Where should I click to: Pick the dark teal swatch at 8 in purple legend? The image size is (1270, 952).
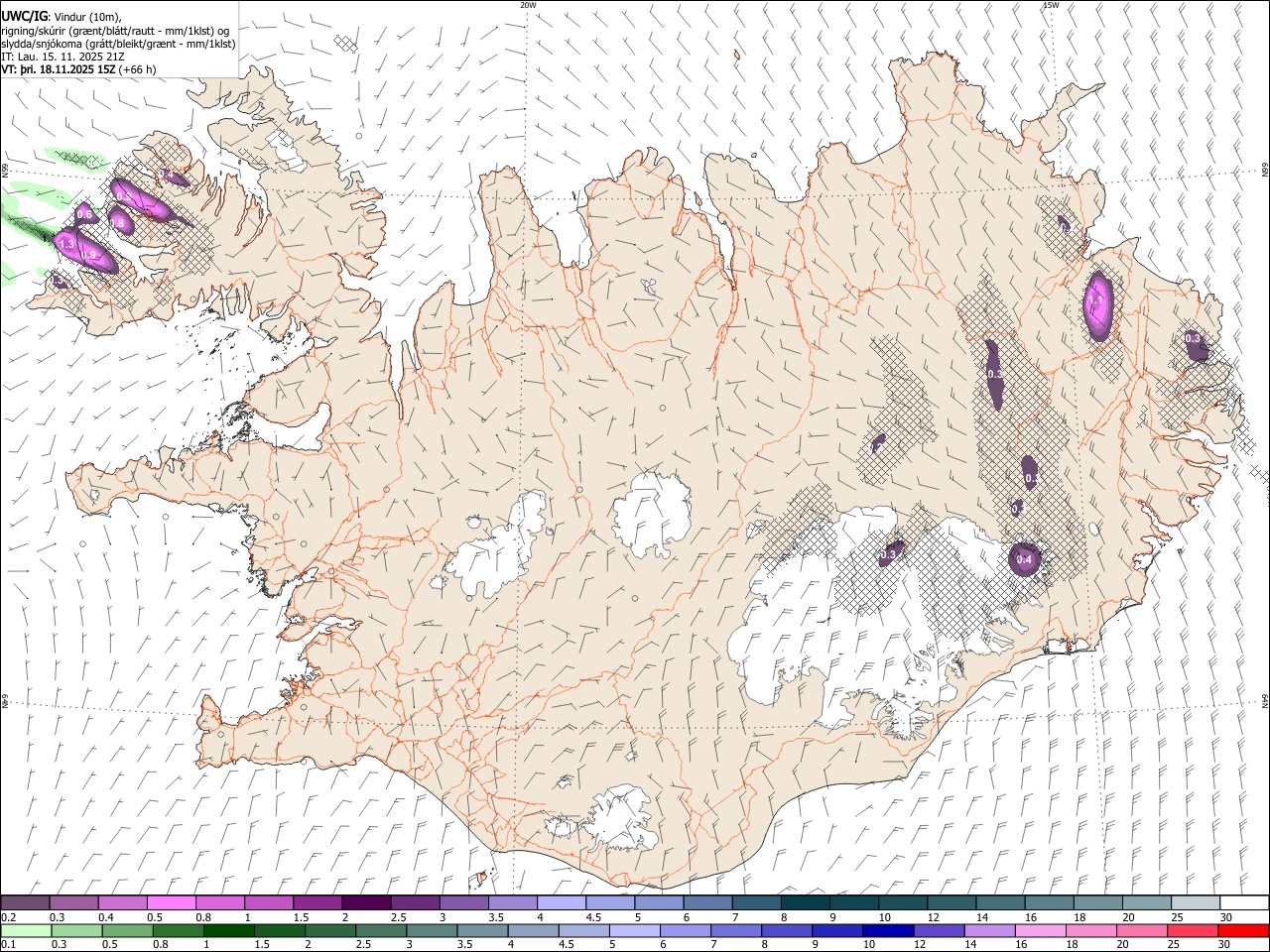[805, 903]
